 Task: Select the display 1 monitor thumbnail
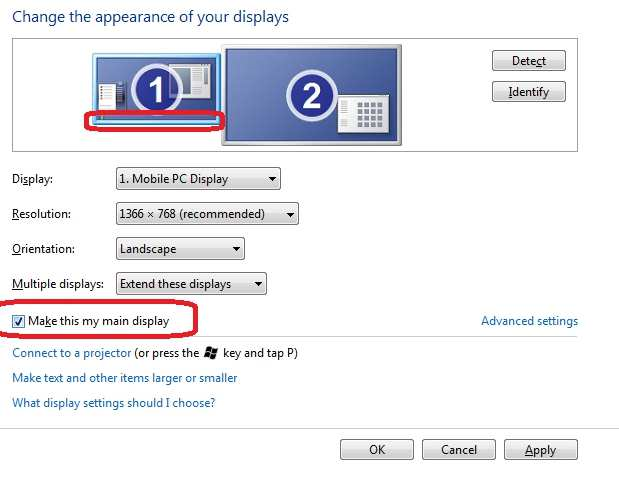(155, 91)
